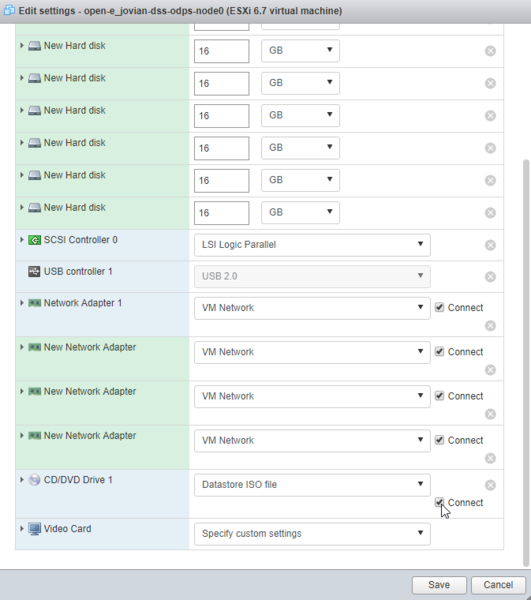
Task: Remove the New Hard disk directly above SCSI Controller 0
Action: click(x=490, y=213)
